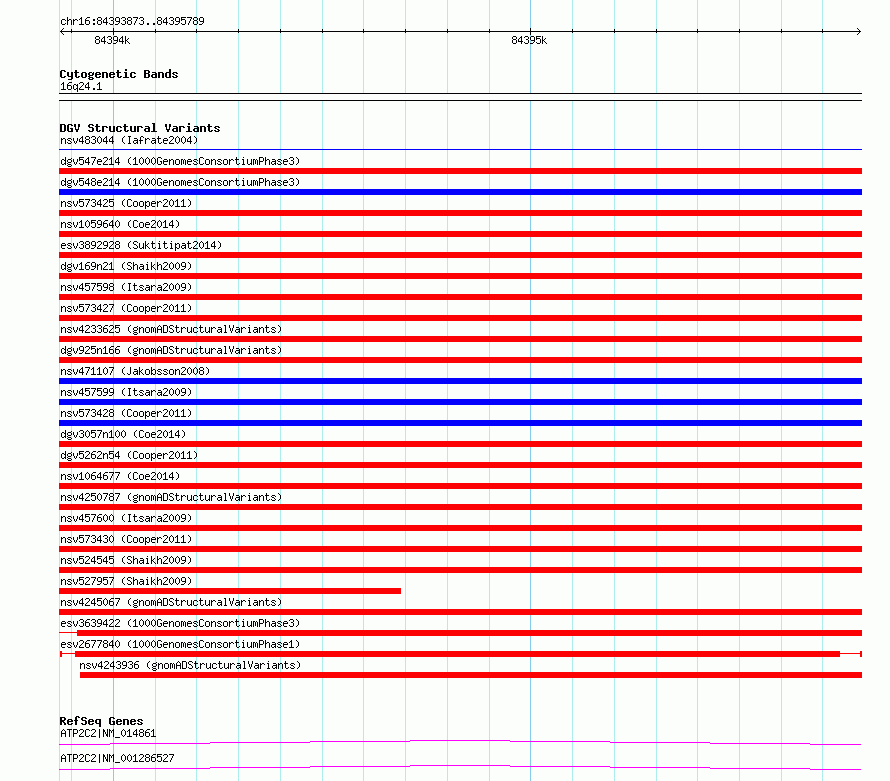Click the thin blue line under nsv483044
Viewport: 890px width, 781px height.
click(460, 150)
